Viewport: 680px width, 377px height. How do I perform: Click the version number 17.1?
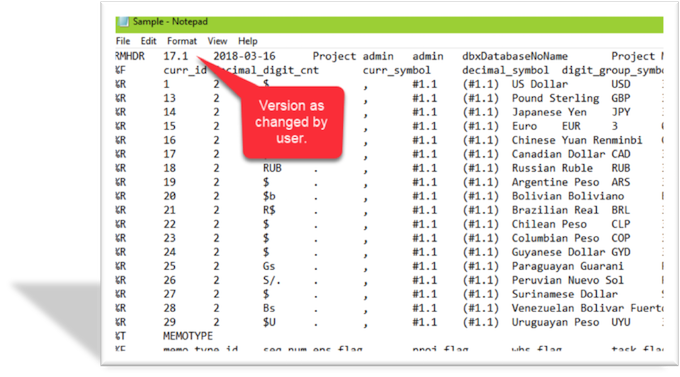176,56
